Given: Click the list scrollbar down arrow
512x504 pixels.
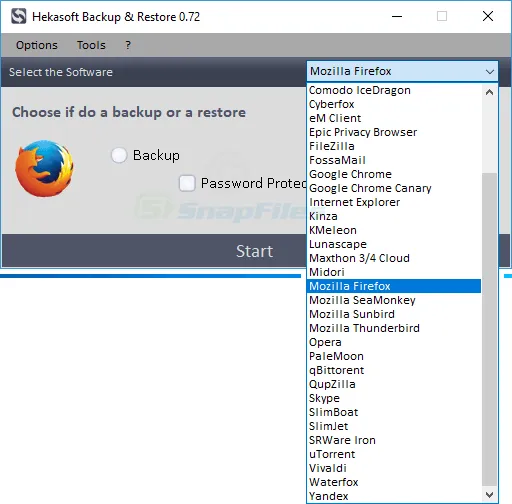Looking at the screenshot, I should coord(489,494).
